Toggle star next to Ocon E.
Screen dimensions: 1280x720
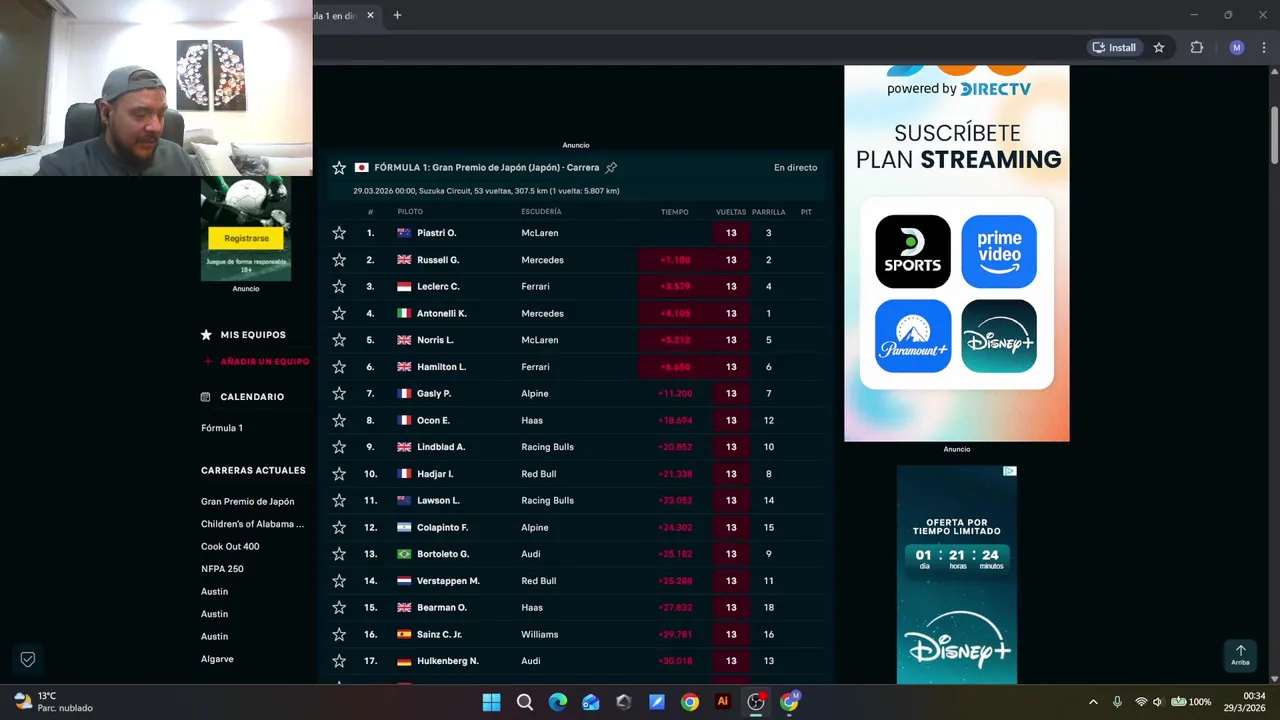point(339,420)
